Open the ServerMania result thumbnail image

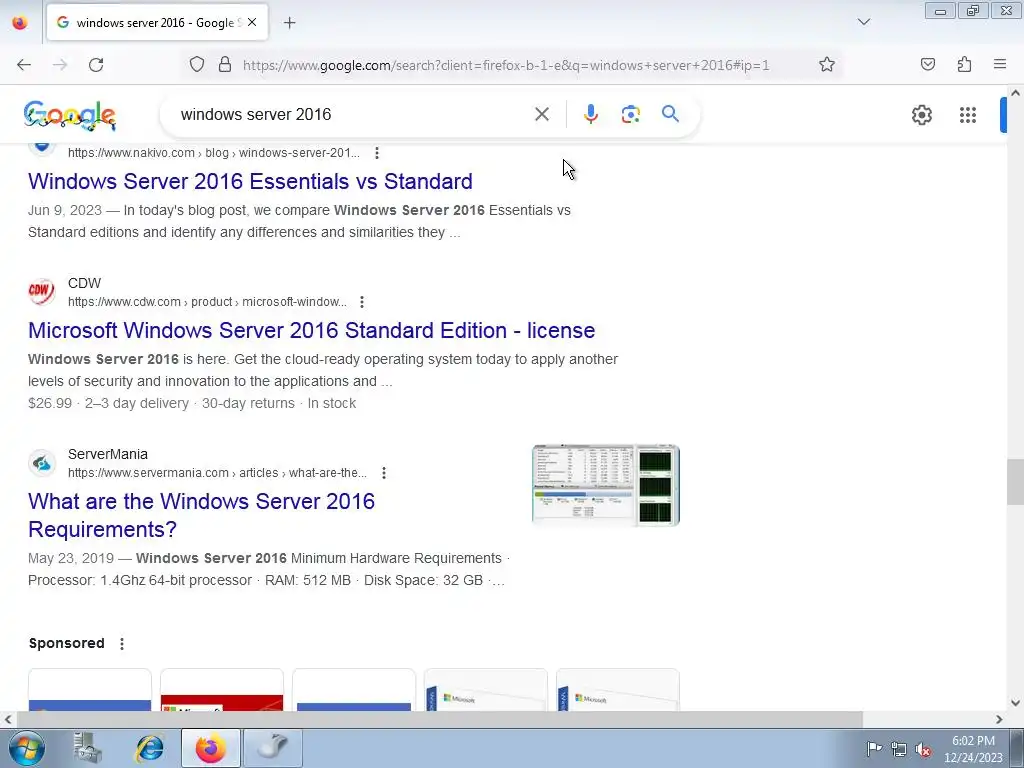(606, 485)
